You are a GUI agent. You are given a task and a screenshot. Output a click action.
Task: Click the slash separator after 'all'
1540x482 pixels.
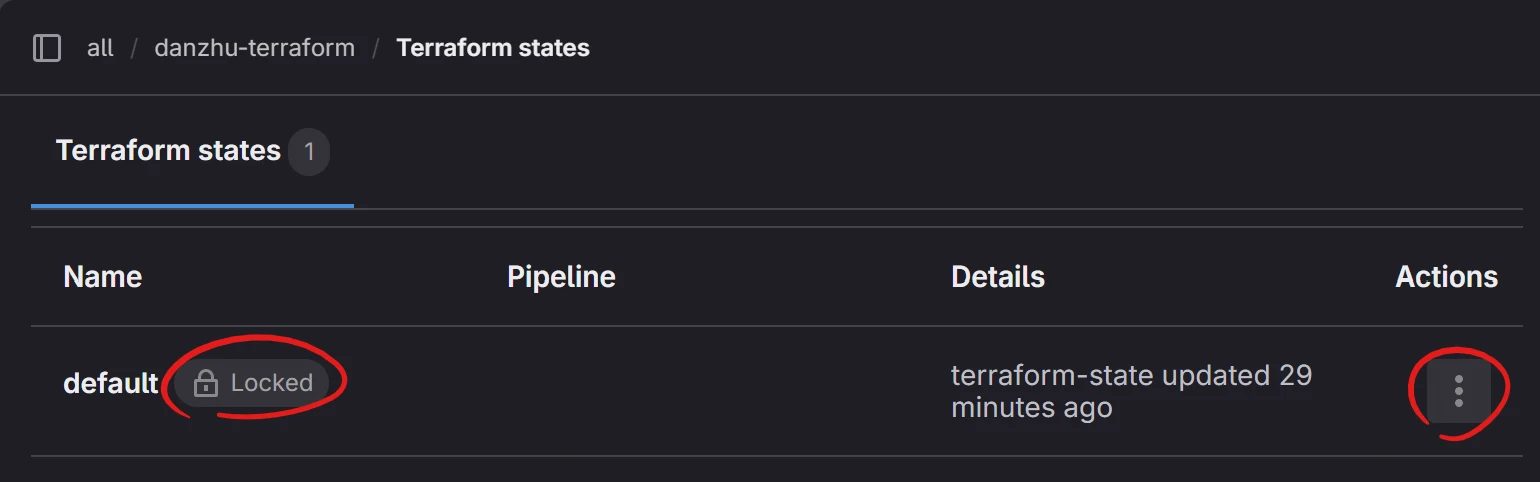coord(134,48)
